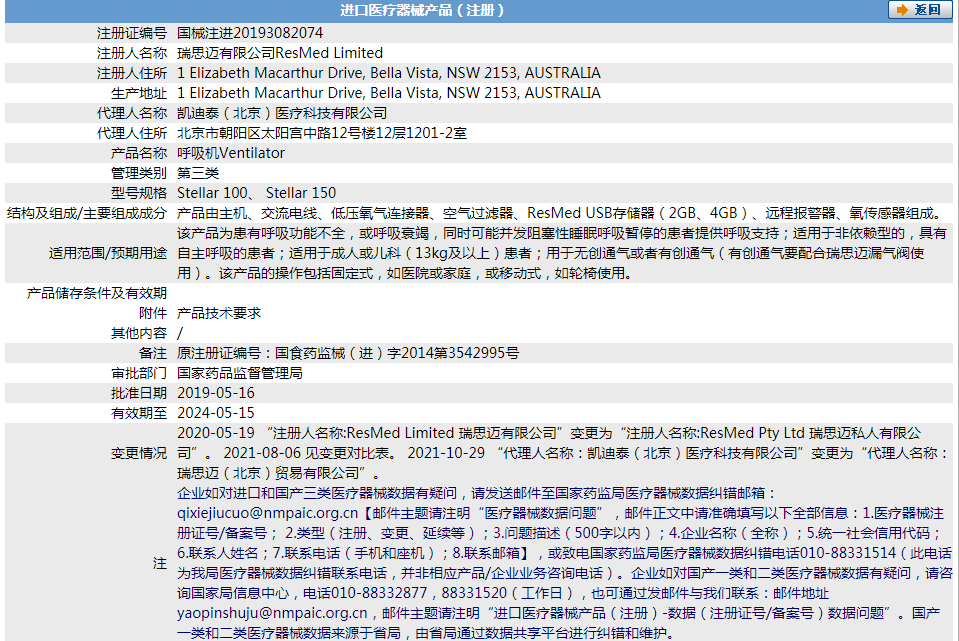Click the 结构及组成/主要组成成分 label
The height and width of the screenshot is (641, 959).
[x=87, y=213]
